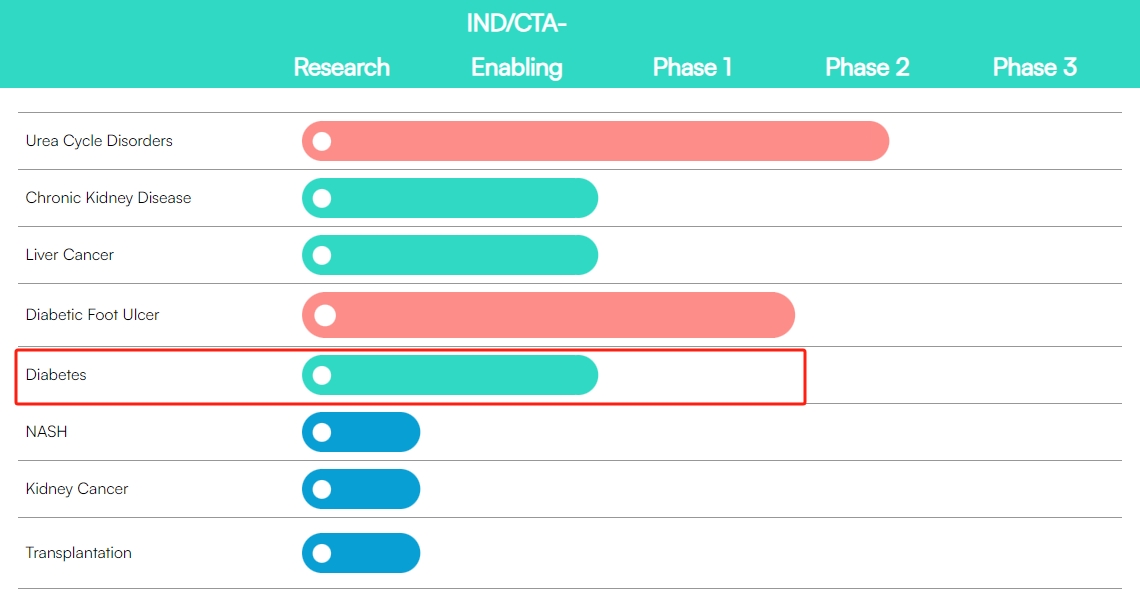The image size is (1140, 610).
Task: Click the white dot on Liver Cancer bar
Action: [x=321, y=255]
